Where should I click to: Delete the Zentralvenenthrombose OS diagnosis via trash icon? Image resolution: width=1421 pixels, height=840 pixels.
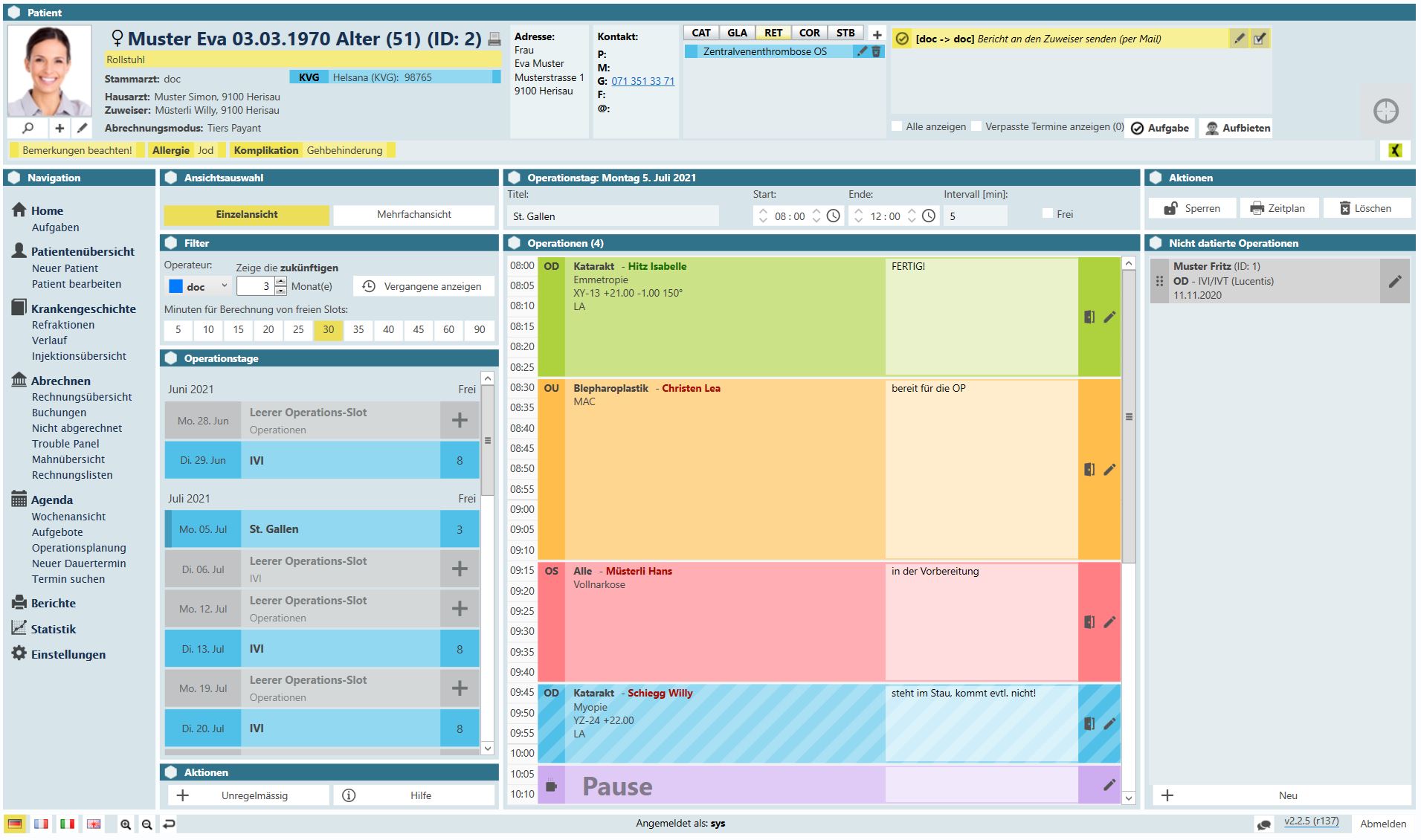[876, 51]
